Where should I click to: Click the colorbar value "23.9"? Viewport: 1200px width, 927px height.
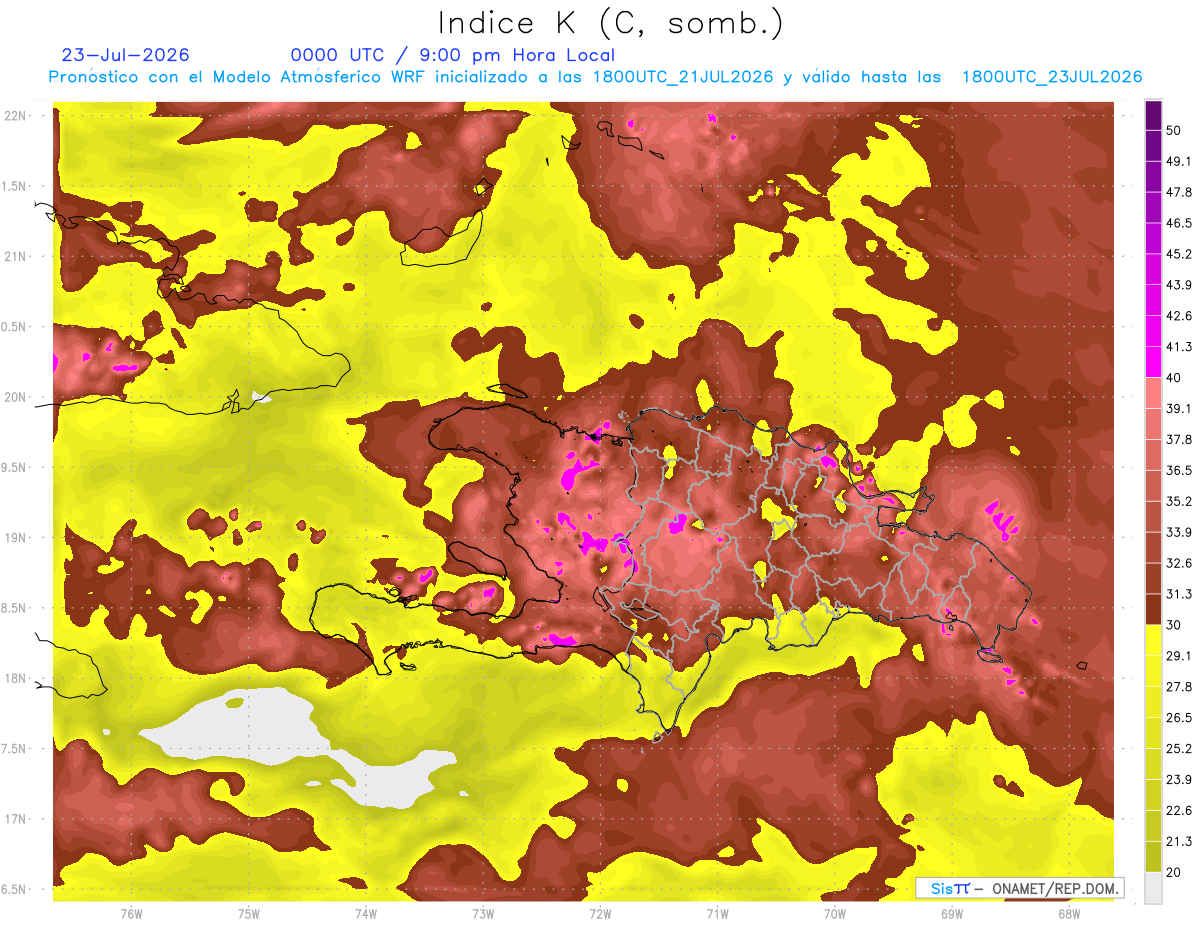pos(1179,780)
